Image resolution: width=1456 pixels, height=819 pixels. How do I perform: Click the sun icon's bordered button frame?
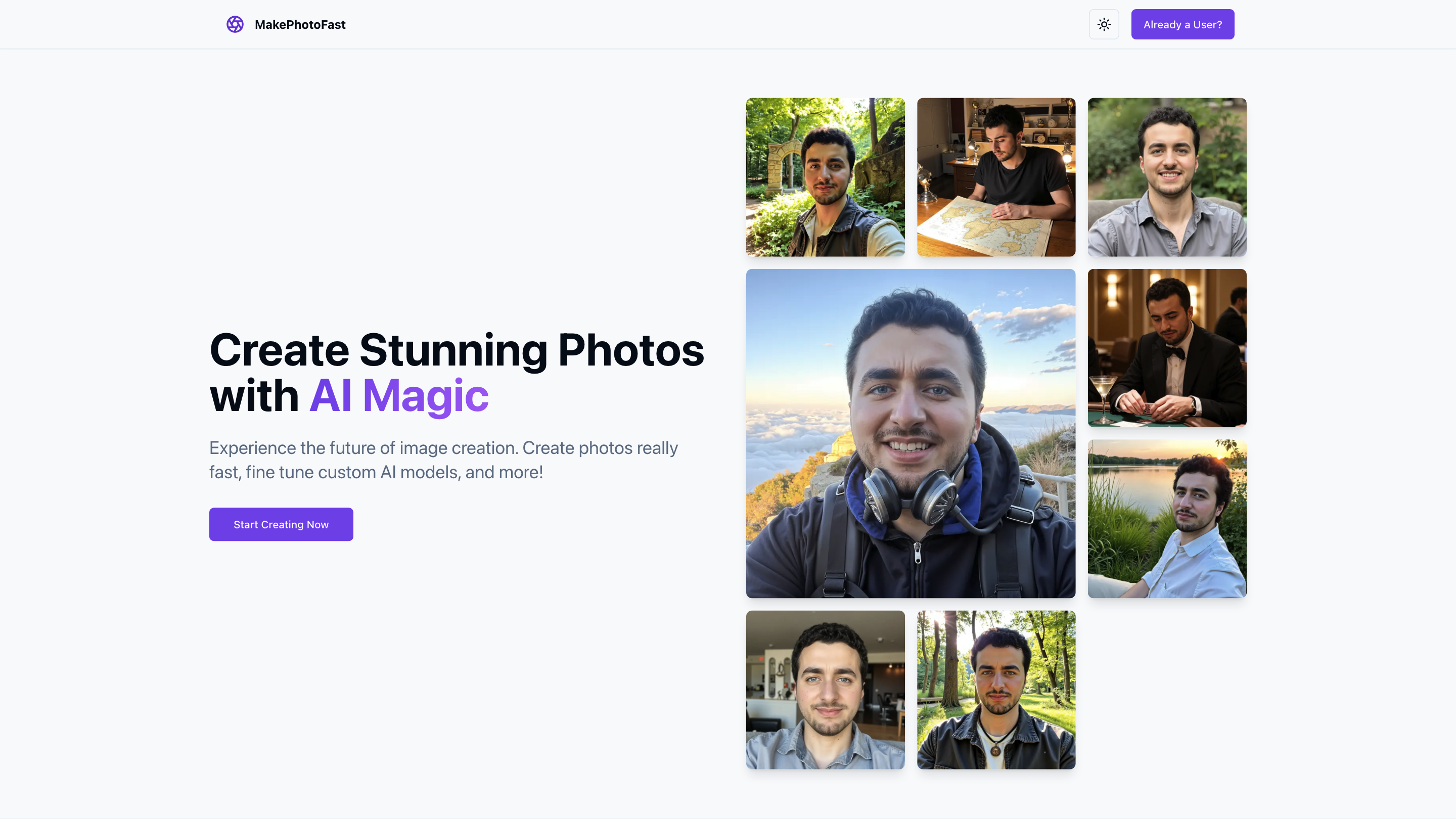coord(1104,24)
